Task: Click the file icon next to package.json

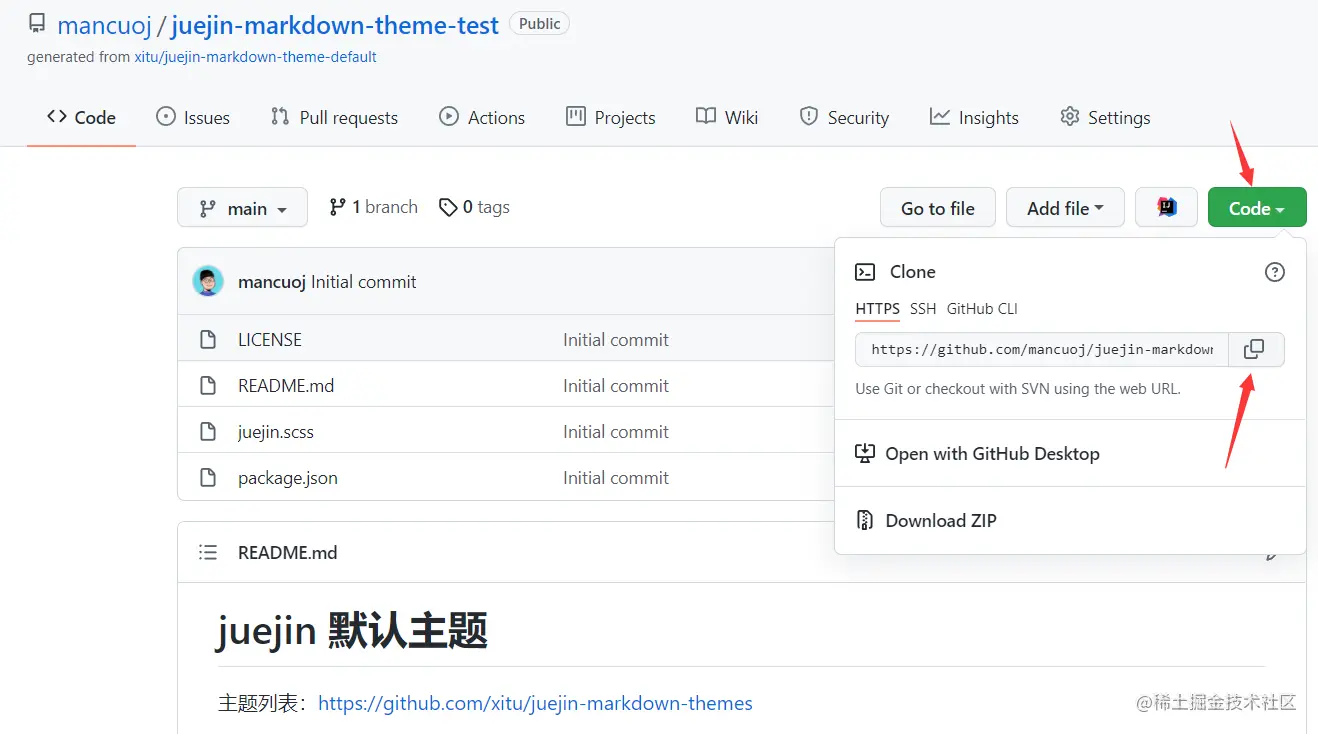Action: (208, 478)
